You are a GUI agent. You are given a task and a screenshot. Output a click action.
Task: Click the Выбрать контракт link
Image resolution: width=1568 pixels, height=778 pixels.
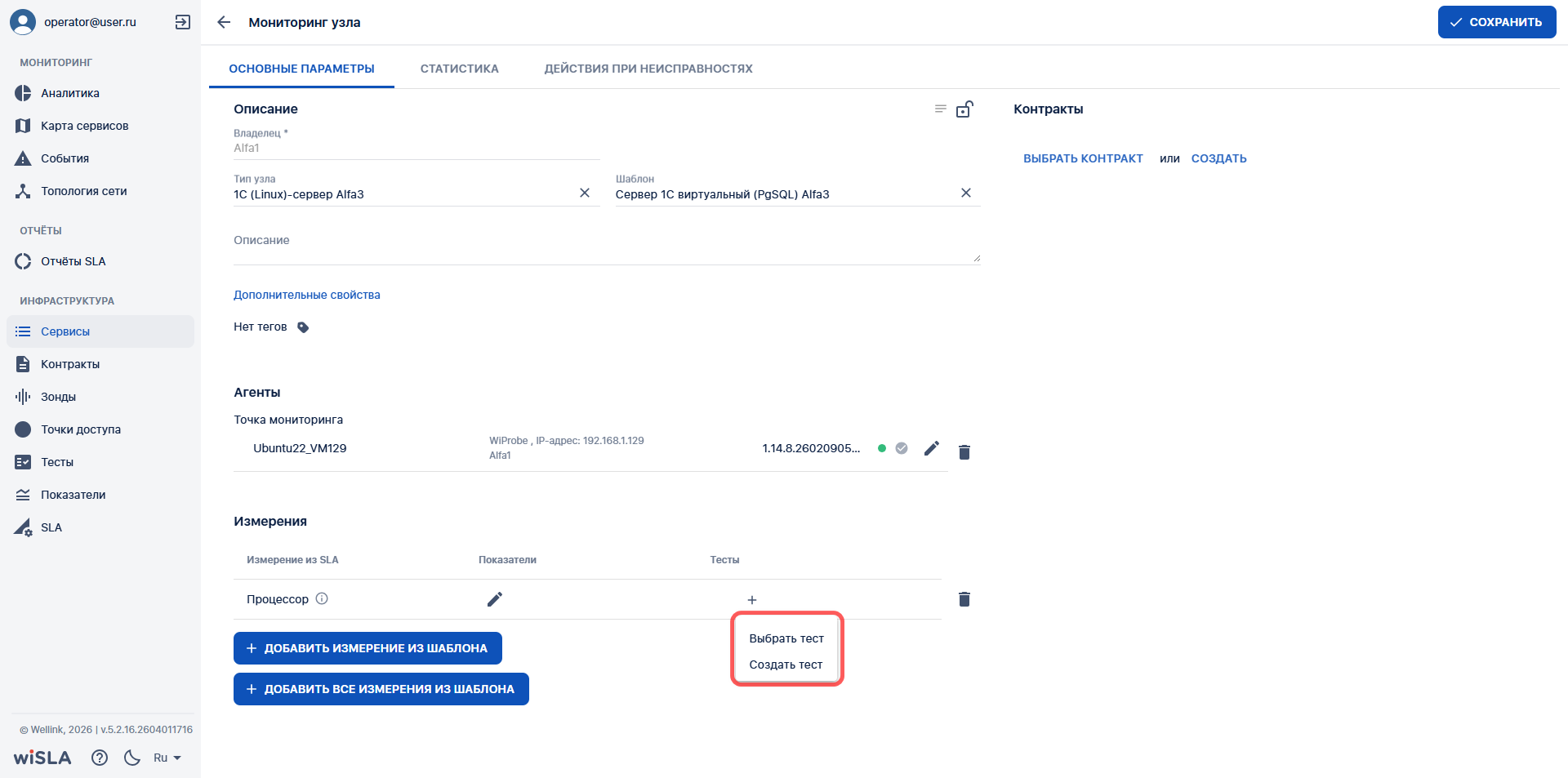(1083, 158)
